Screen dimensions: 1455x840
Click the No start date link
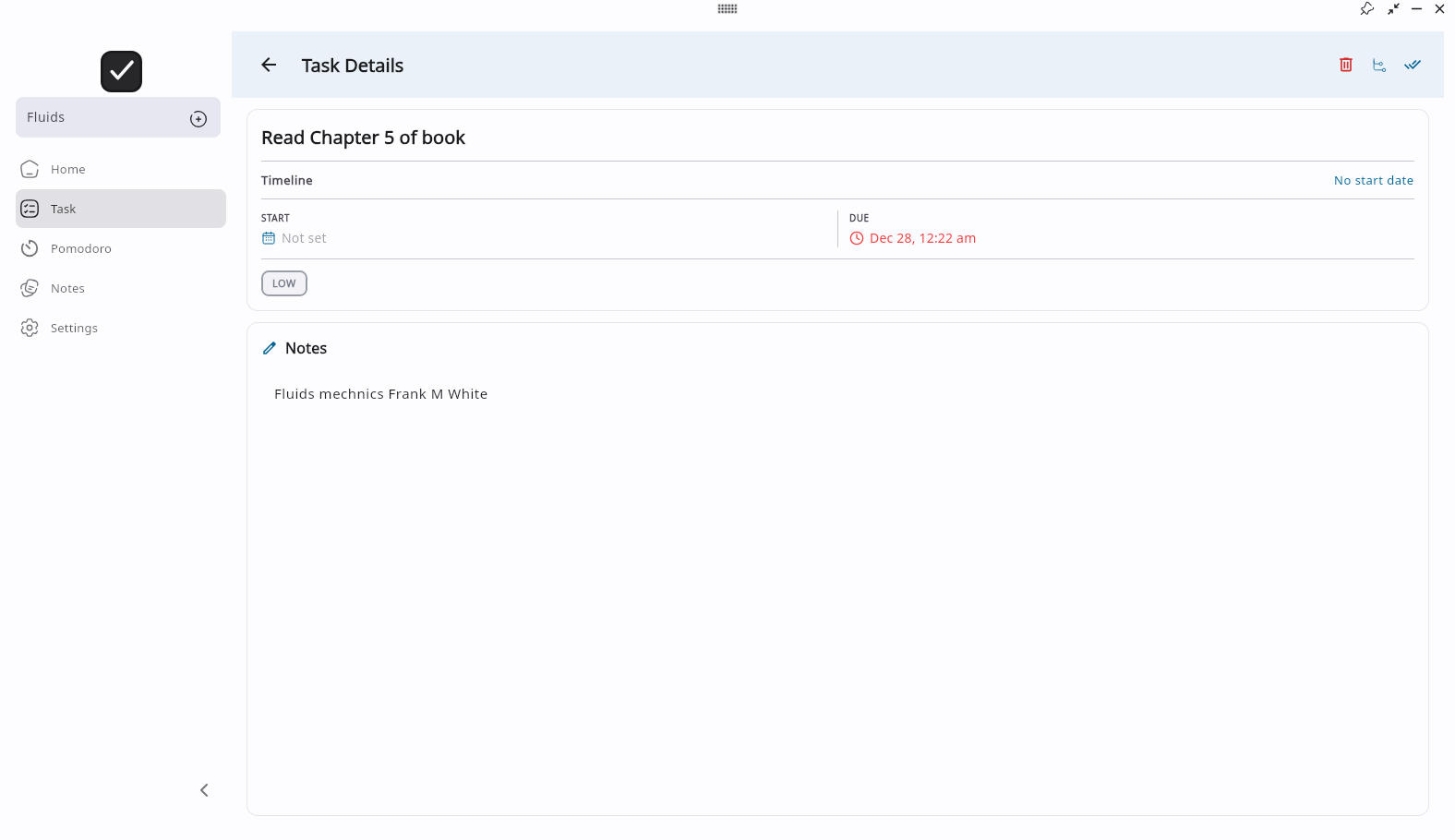tap(1374, 180)
